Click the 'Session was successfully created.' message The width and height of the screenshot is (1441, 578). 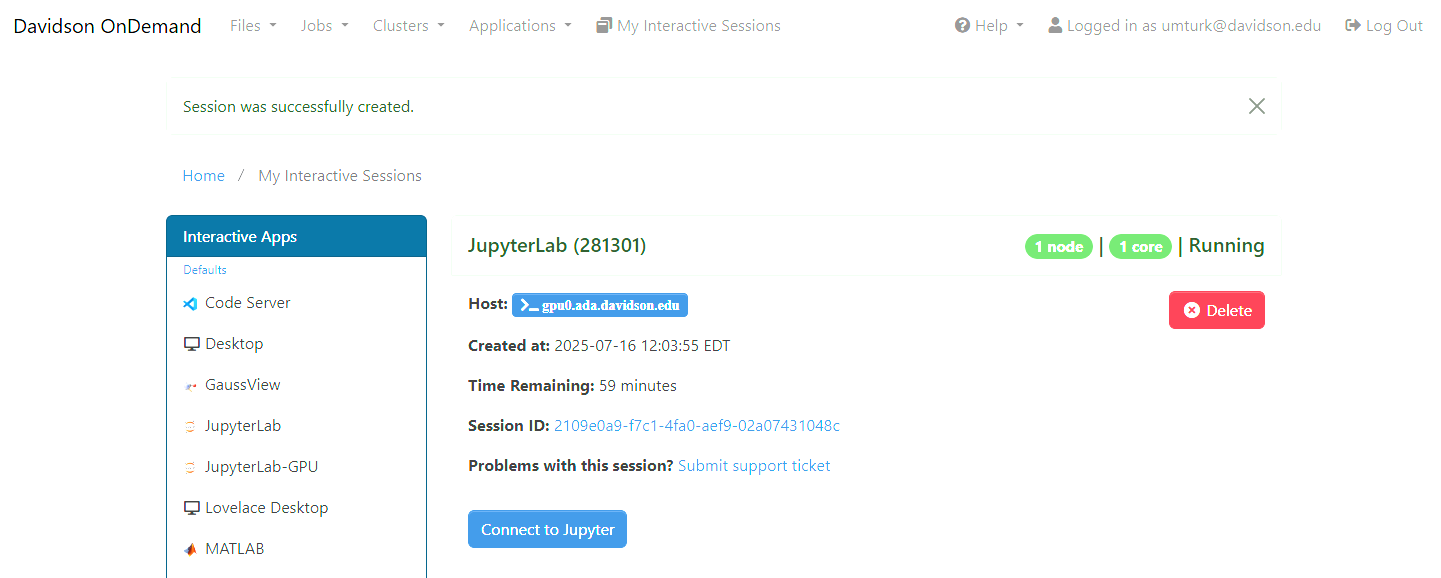click(x=298, y=107)
